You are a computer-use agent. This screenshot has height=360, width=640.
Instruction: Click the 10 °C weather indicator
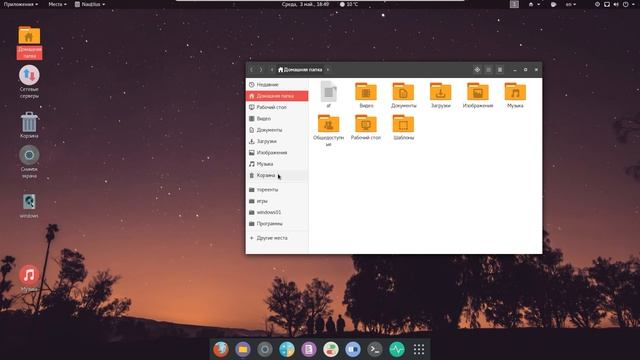click(x=349, y=4)
